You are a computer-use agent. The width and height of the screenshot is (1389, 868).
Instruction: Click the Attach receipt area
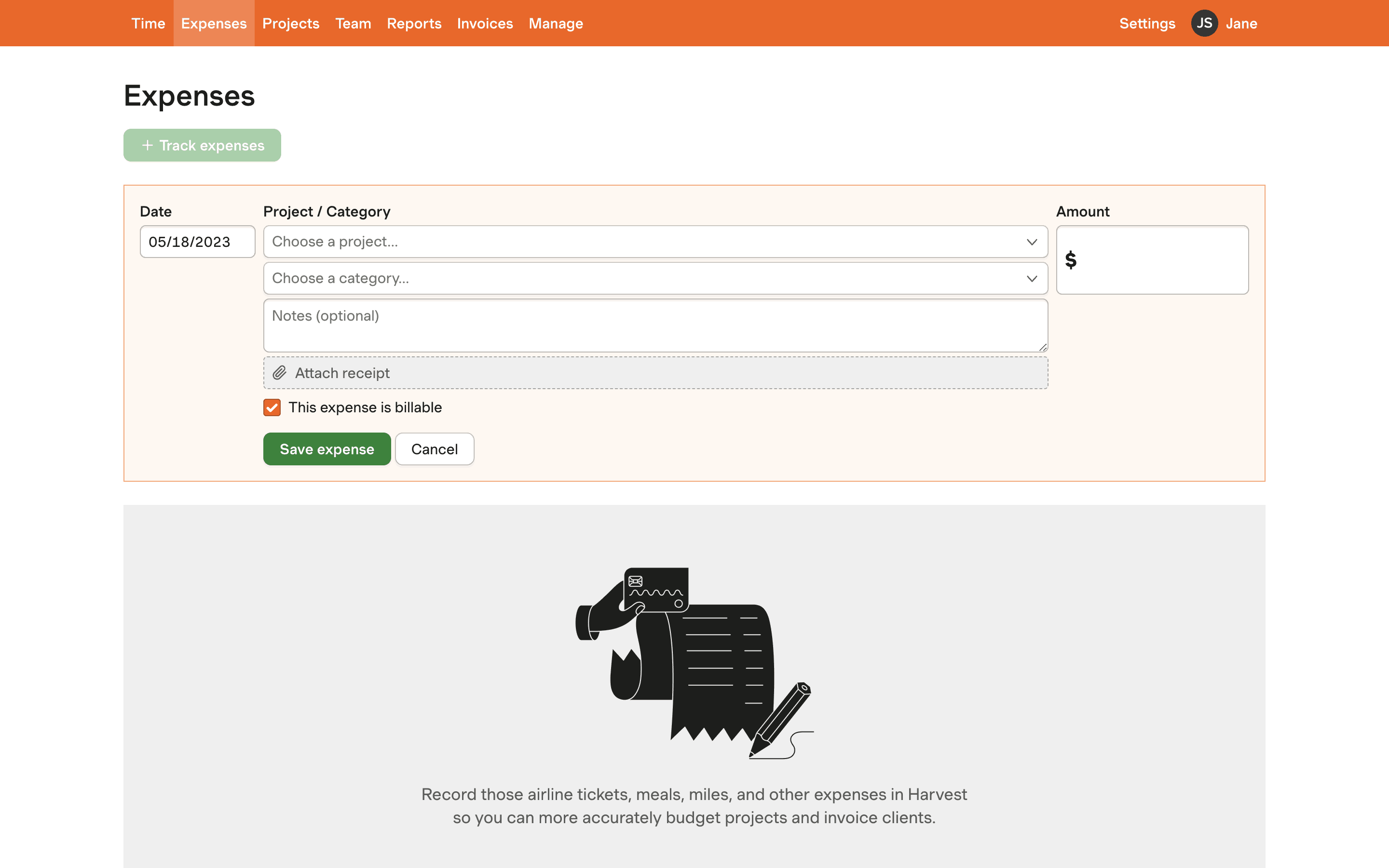(655, 373)
